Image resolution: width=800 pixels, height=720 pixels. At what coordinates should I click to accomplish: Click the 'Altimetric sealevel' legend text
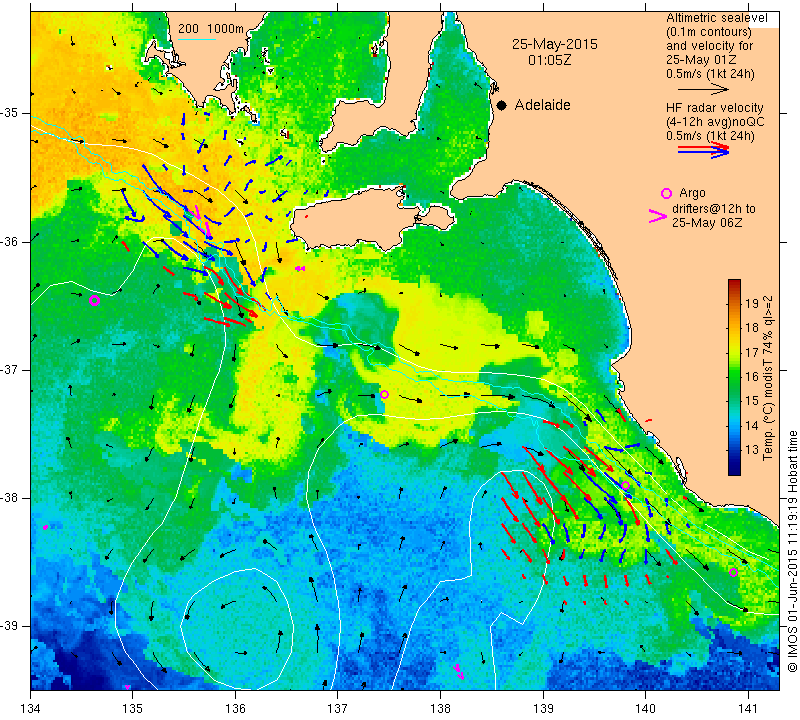coord(716,18)
